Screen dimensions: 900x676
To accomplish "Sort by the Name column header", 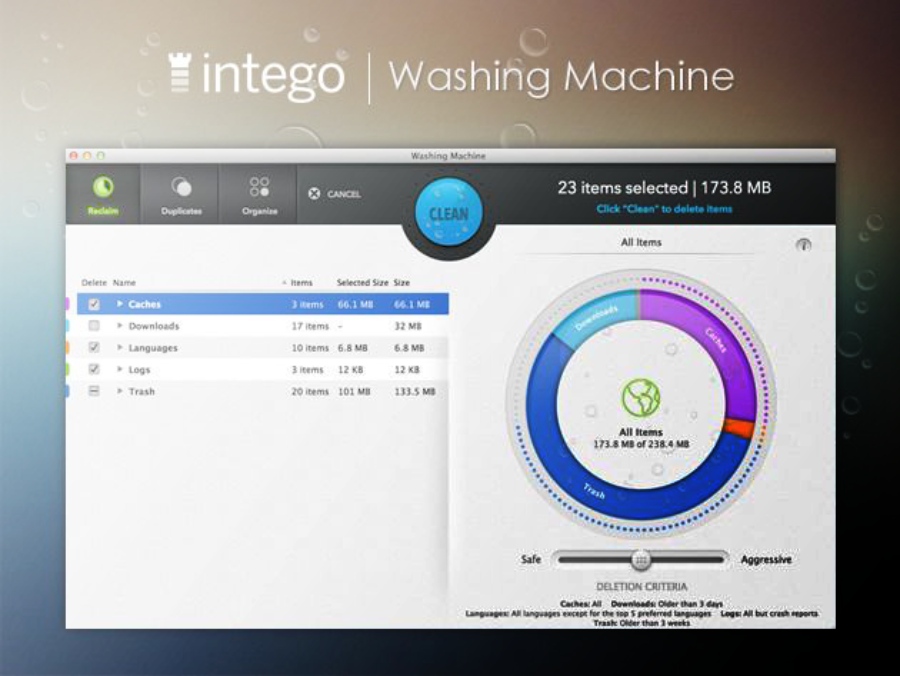I will coord(124,282).
